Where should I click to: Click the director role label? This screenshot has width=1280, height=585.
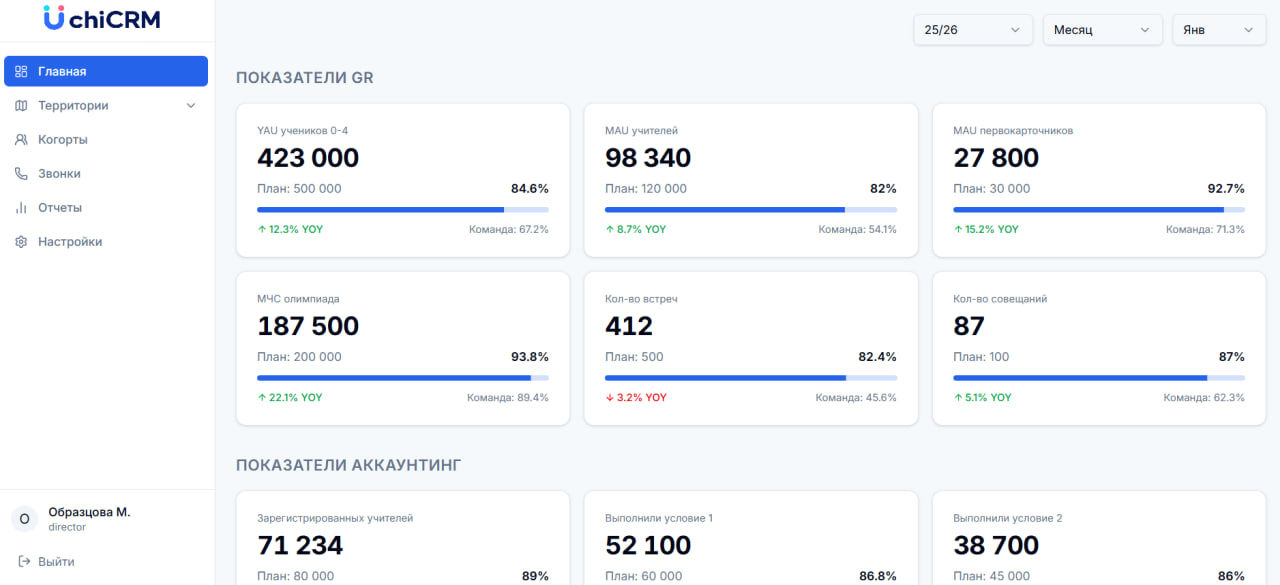67,527
